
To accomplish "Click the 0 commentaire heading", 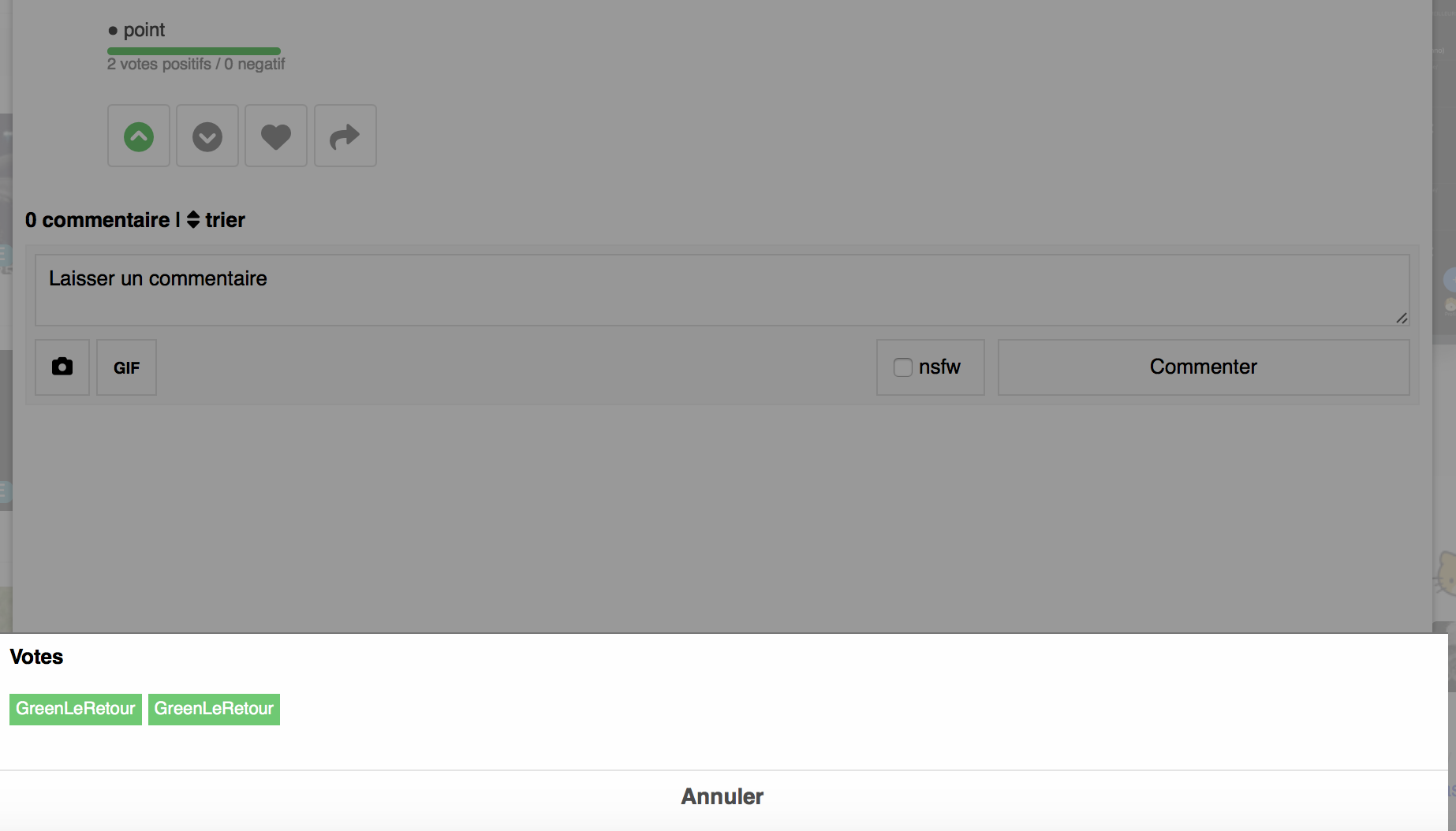I will [x=97, y=220].
